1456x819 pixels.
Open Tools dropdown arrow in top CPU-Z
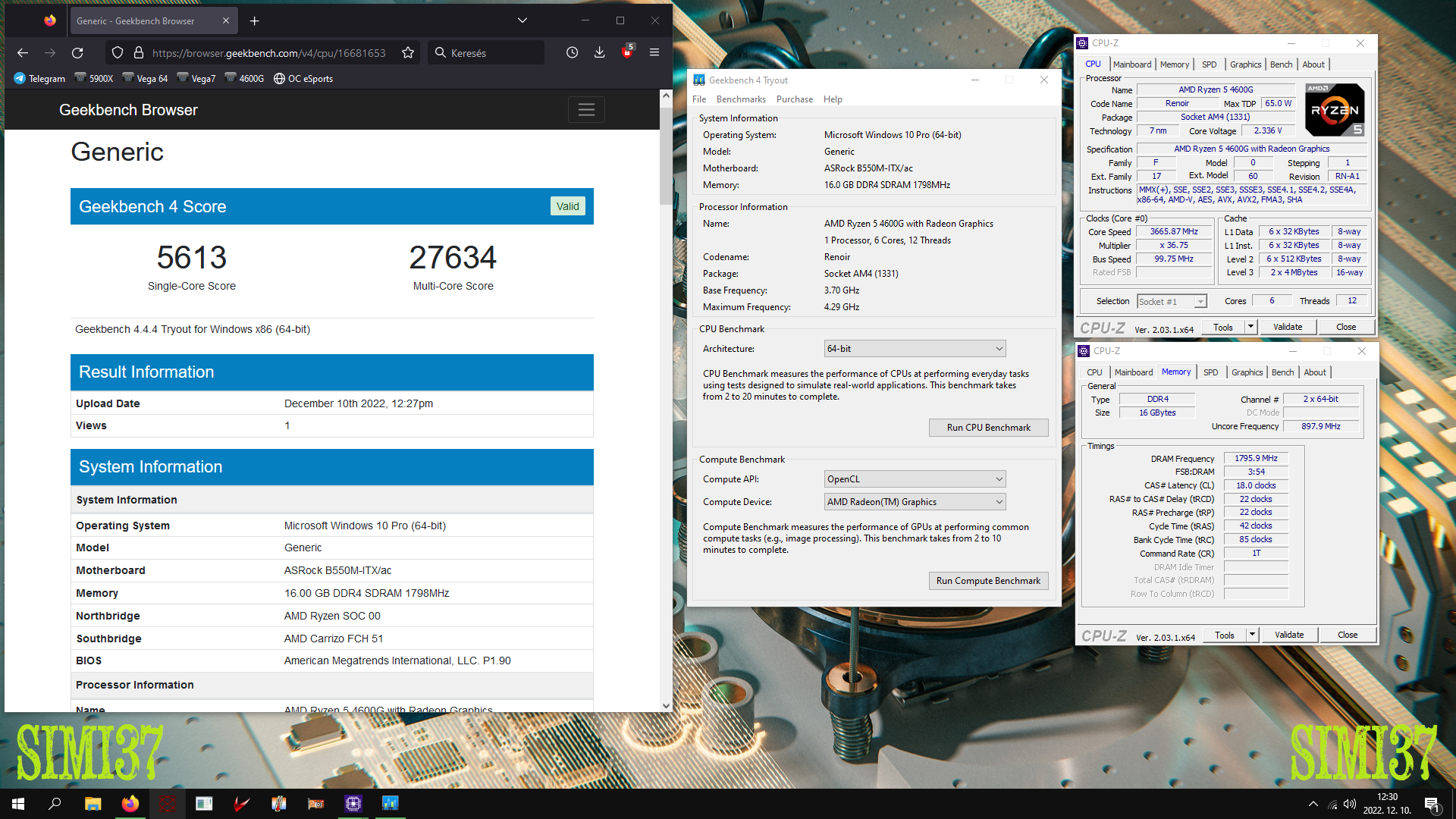1250,327
